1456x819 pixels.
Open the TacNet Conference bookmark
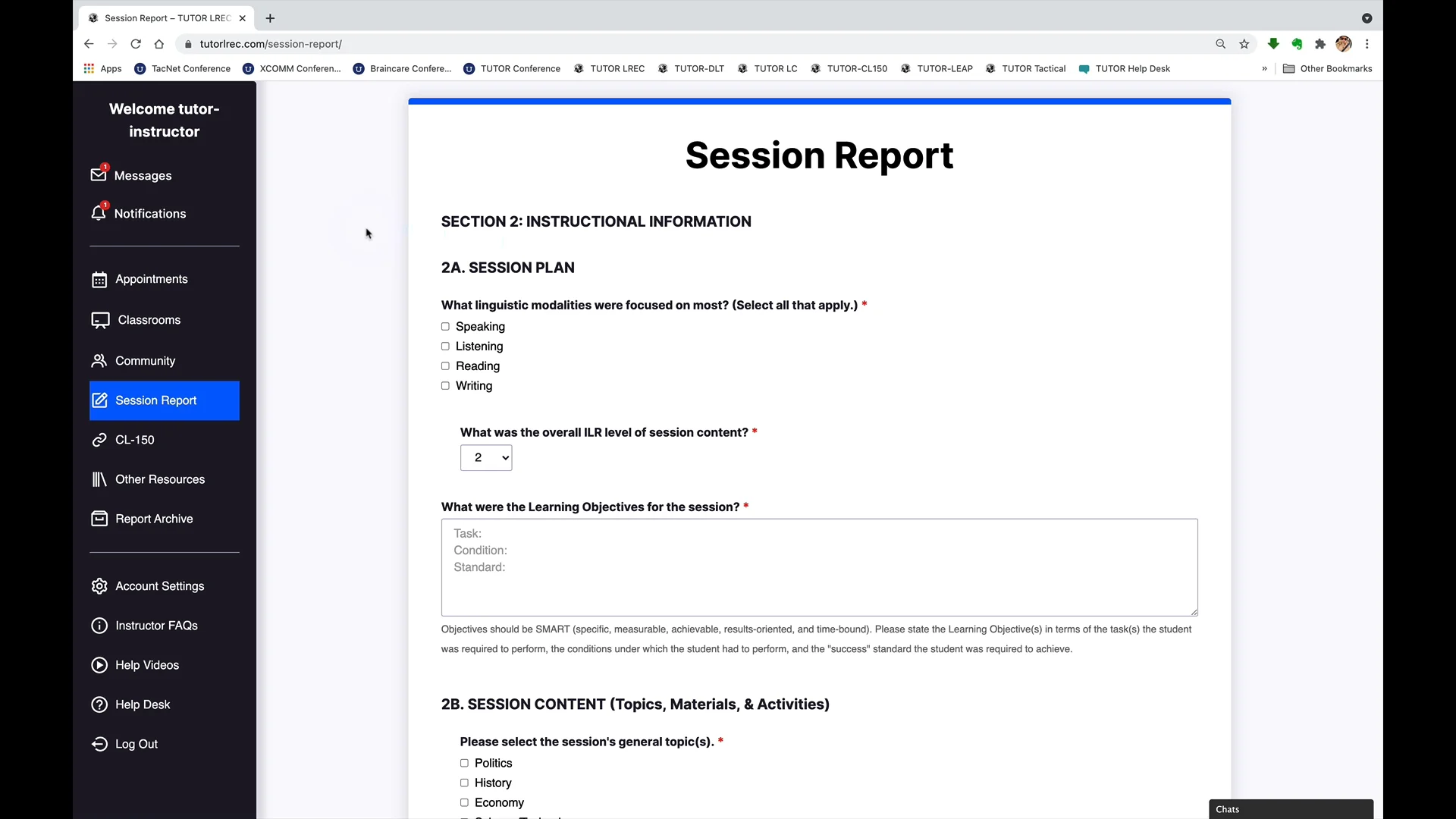pos(182,69)
